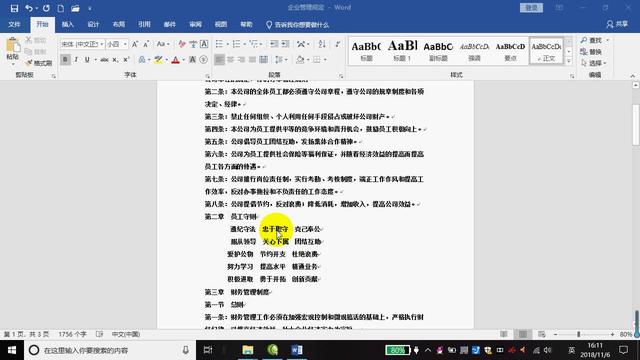Justify the paragraph text
The height and width of the screenshot is (360, 640).
252,60
